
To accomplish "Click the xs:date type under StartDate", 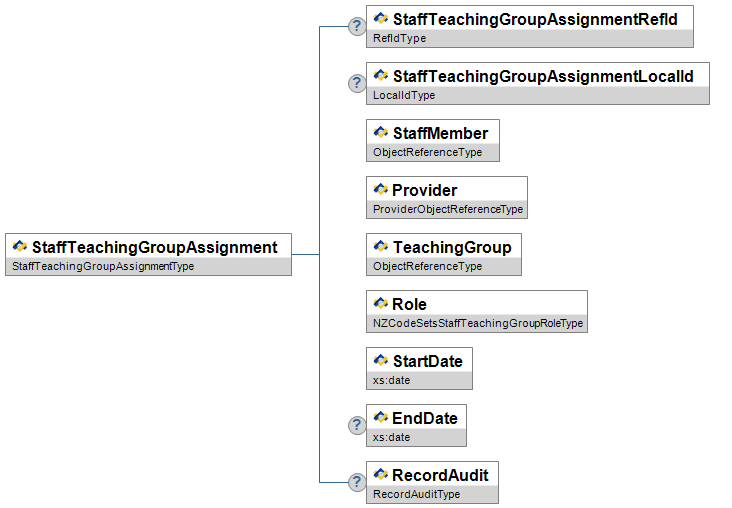I will click(392, 381).
